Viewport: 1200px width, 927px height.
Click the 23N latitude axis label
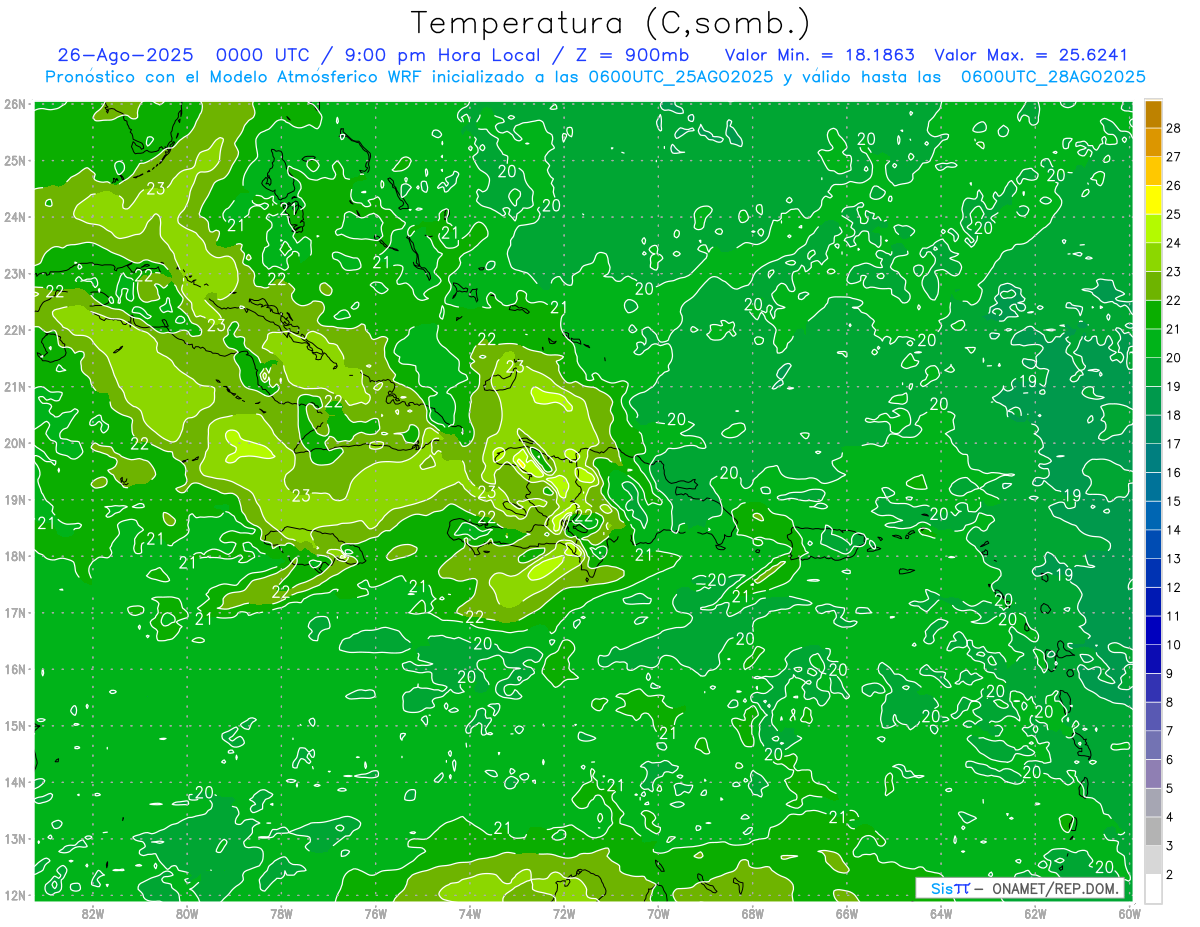point(15,273)
